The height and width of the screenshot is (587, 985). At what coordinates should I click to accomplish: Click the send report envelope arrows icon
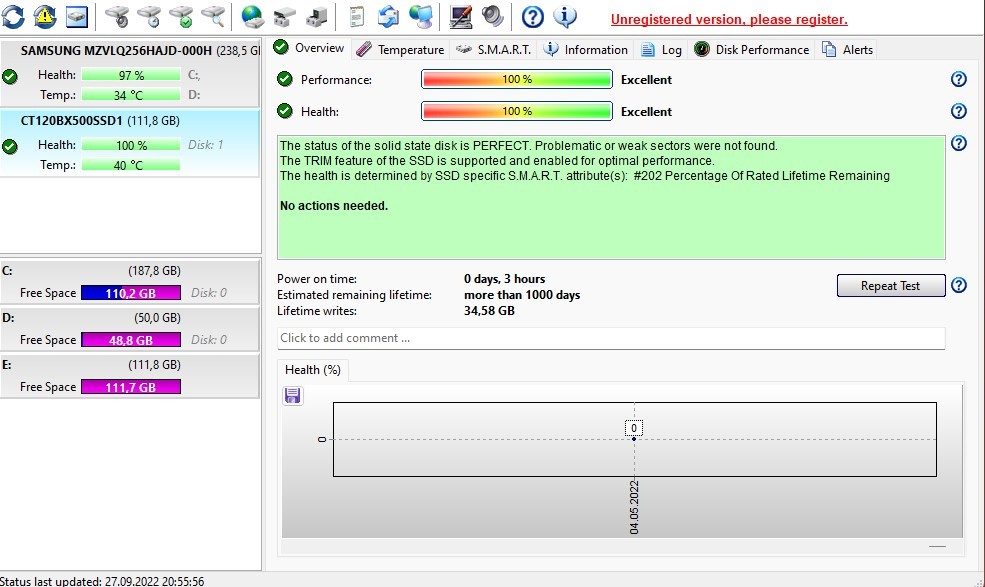click(388, 17)
